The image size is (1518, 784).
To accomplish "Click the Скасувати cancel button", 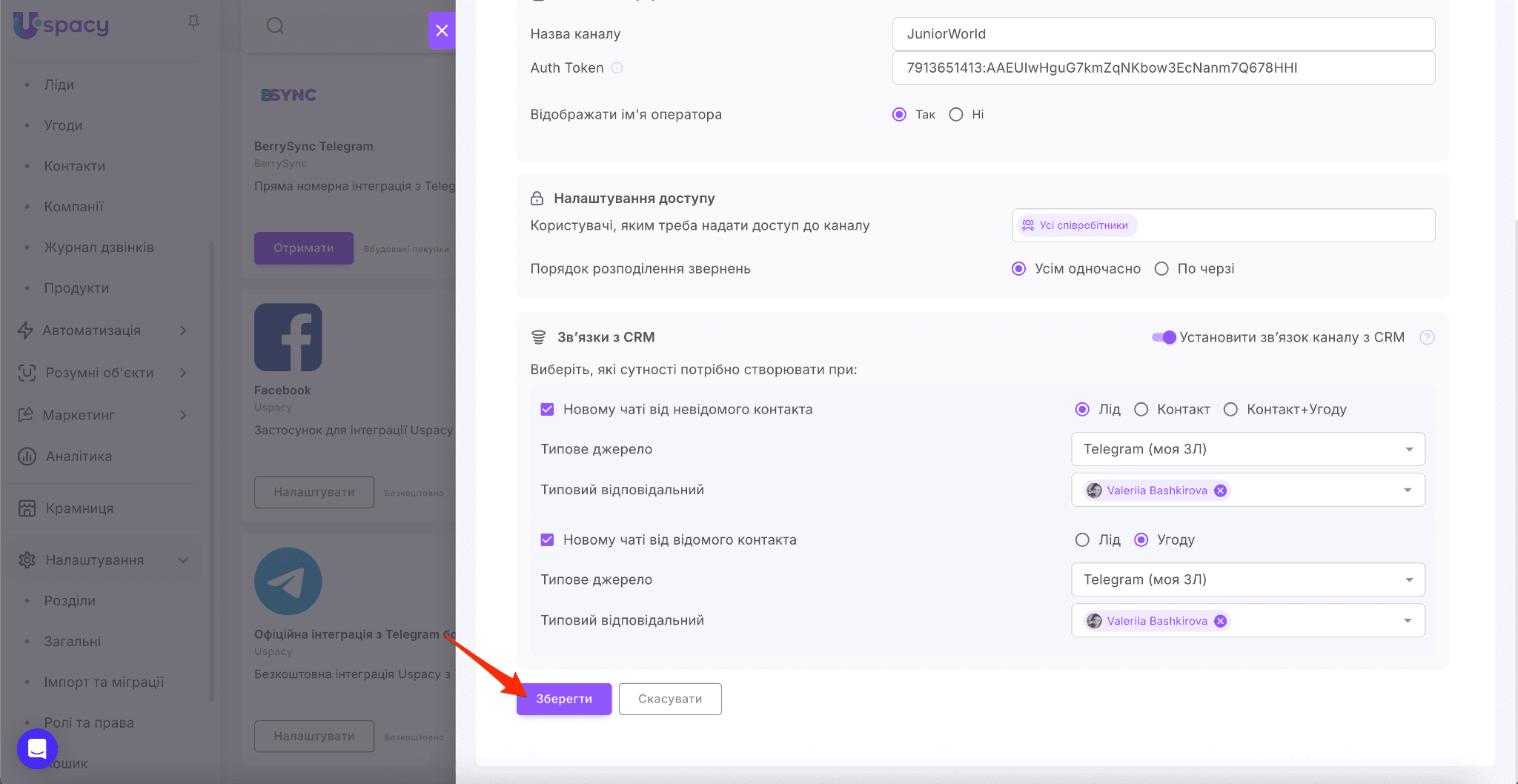I will 670,699.
